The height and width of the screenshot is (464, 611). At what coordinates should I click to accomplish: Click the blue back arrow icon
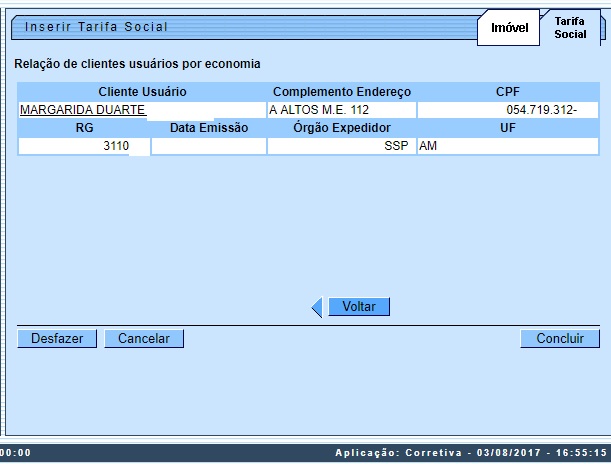tap(317, 308)
